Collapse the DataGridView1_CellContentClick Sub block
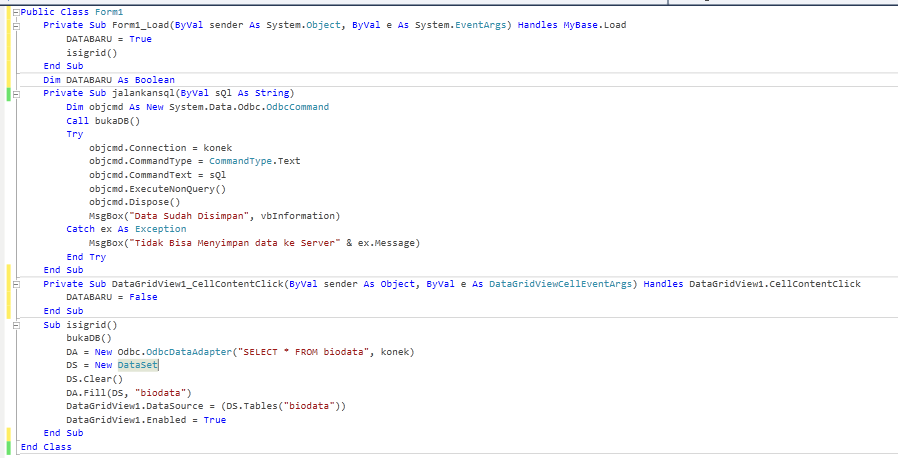Image resolution: width=898 pixels, height=458 pixels. [x=16, y=285]
